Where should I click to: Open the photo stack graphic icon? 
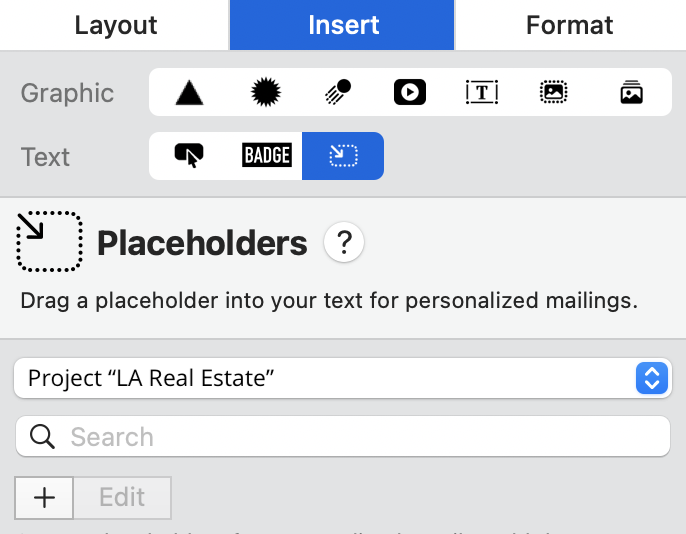[x=631, y=93]
